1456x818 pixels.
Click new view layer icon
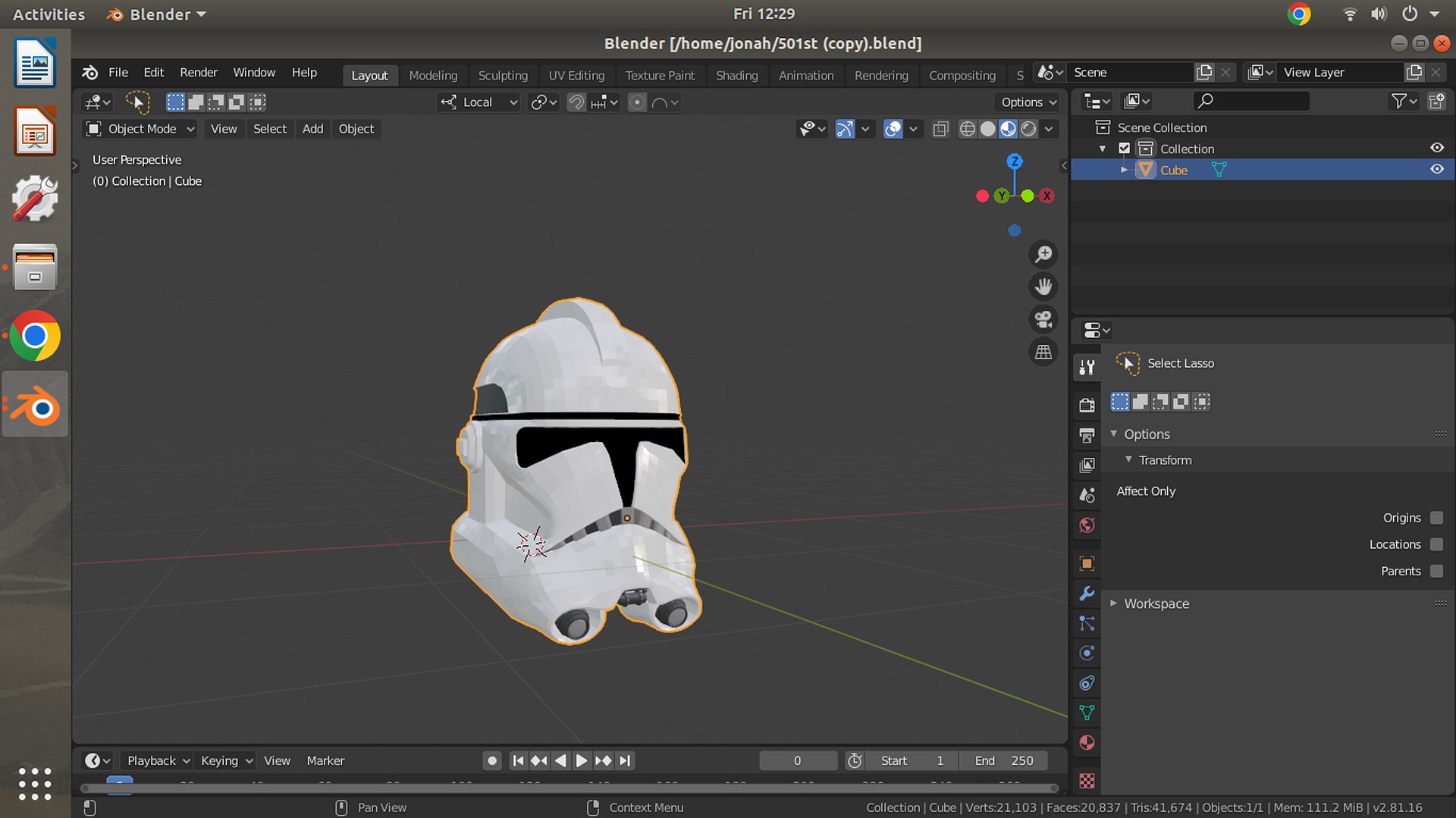point(1414,72)
